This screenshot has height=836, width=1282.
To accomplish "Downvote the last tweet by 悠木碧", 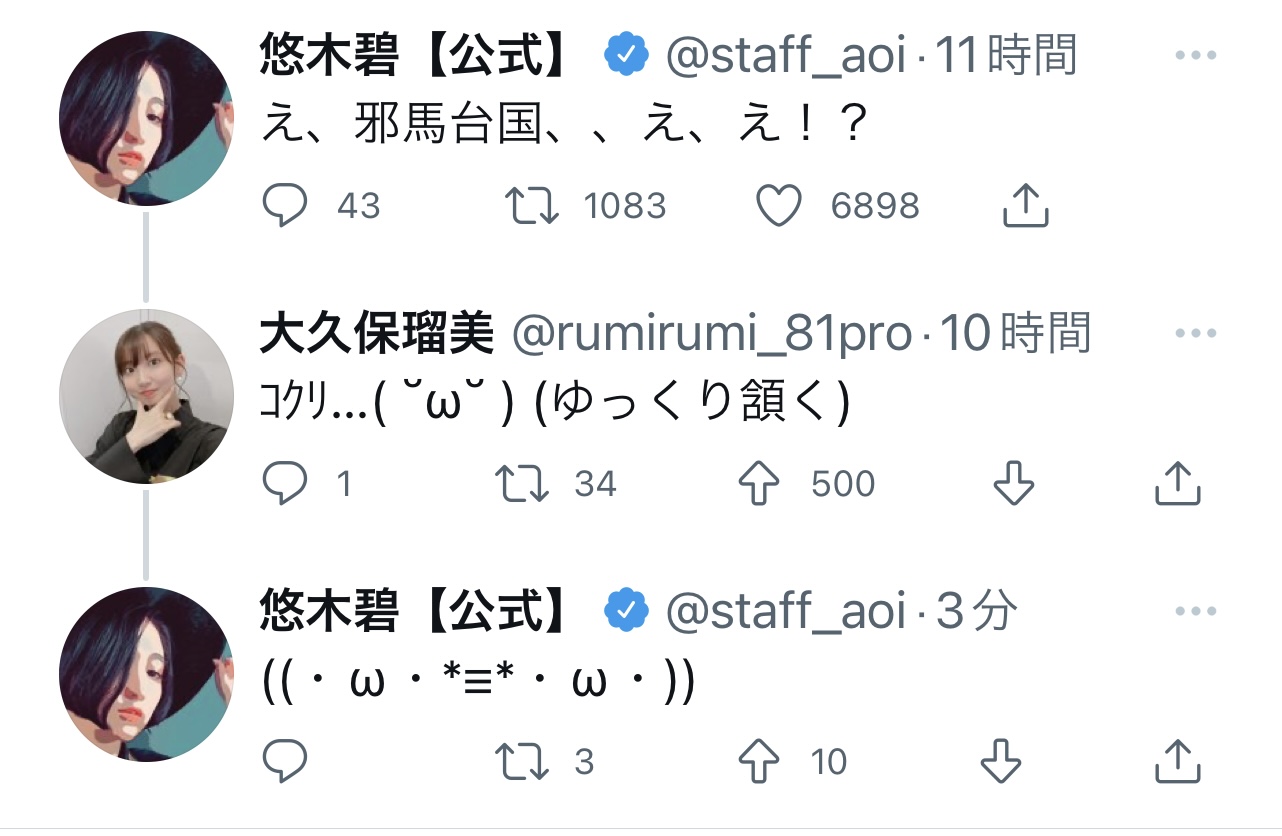I will (x=1000, y=763).
